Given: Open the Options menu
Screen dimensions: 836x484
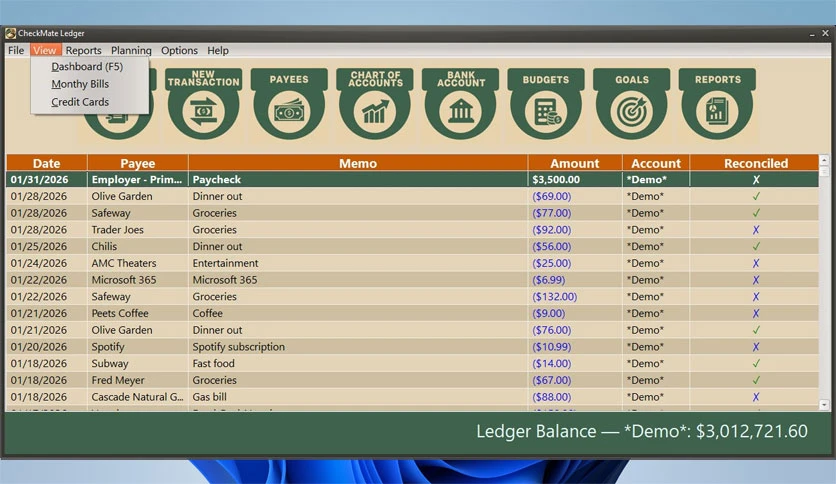Looking at the screenshot, I should tap(179, 50).
